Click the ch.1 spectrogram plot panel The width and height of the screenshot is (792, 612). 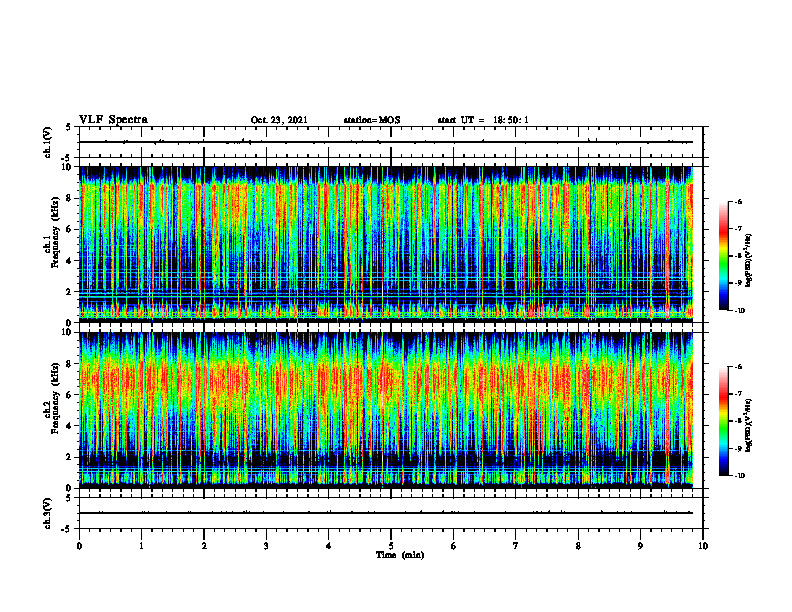pos(391,244)
